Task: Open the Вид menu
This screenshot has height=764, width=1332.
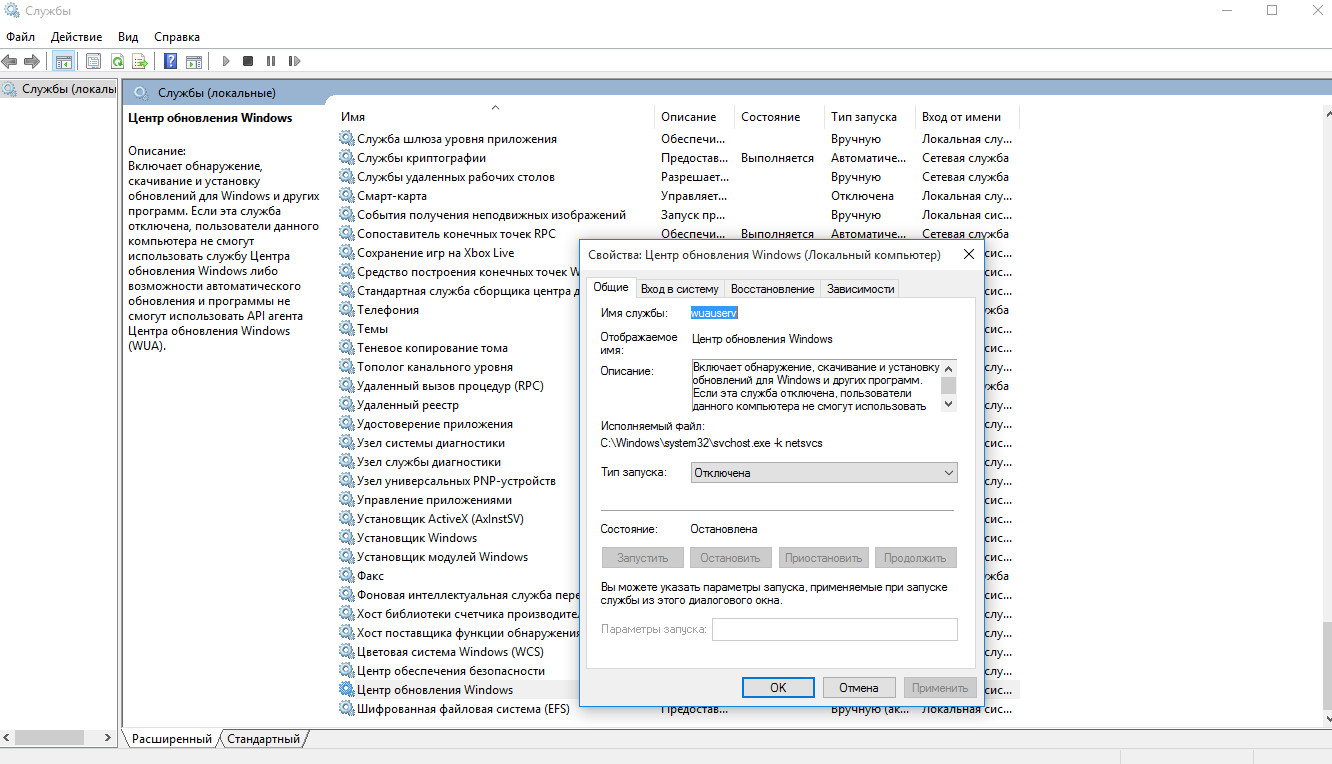Action: [128, 37]
